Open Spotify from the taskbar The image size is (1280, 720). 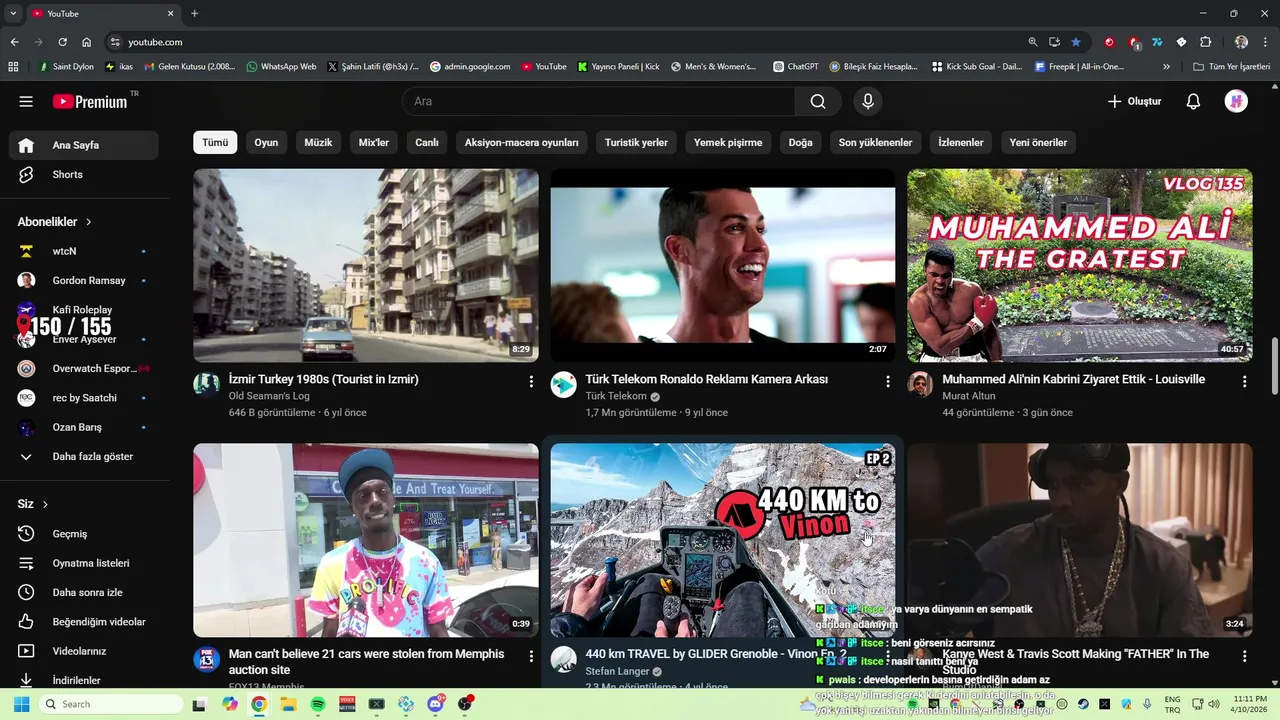coord(318,704)
